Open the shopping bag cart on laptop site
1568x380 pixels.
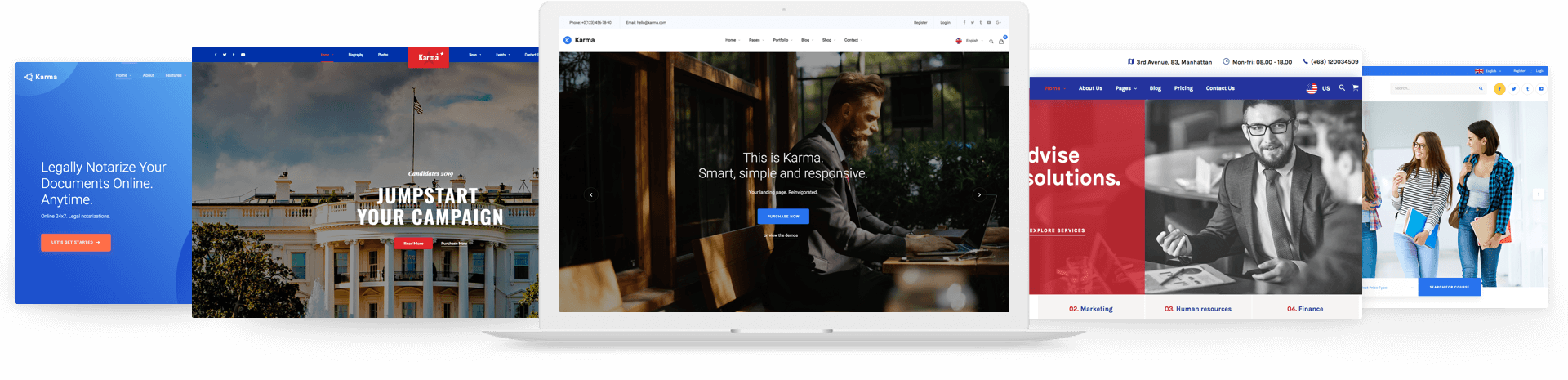pyautogui.click(x=1002, y=40)
